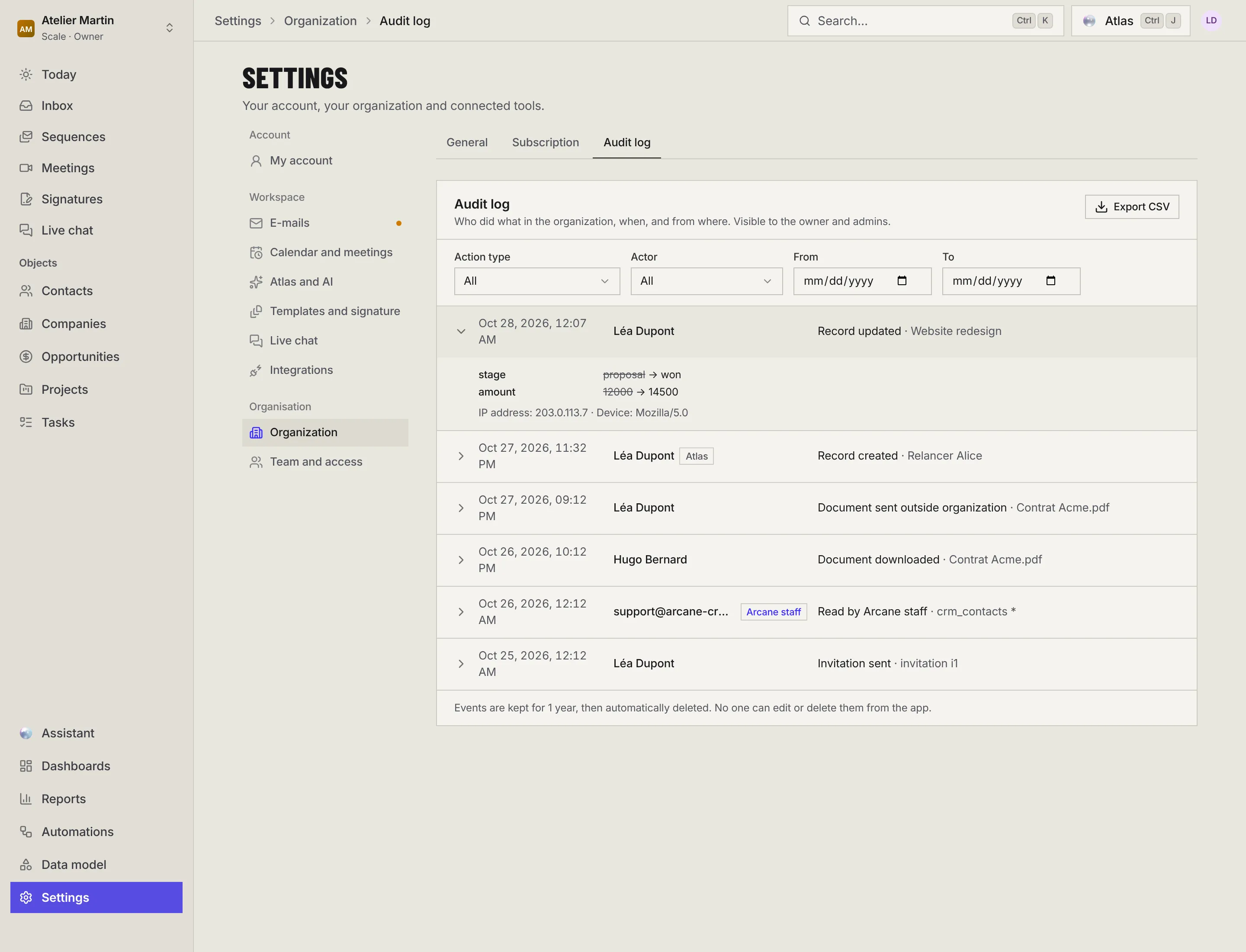This screenshot has width=1246, height=952.
Task: Open Opportunities dollar icon
Action: tap(26, 357)
